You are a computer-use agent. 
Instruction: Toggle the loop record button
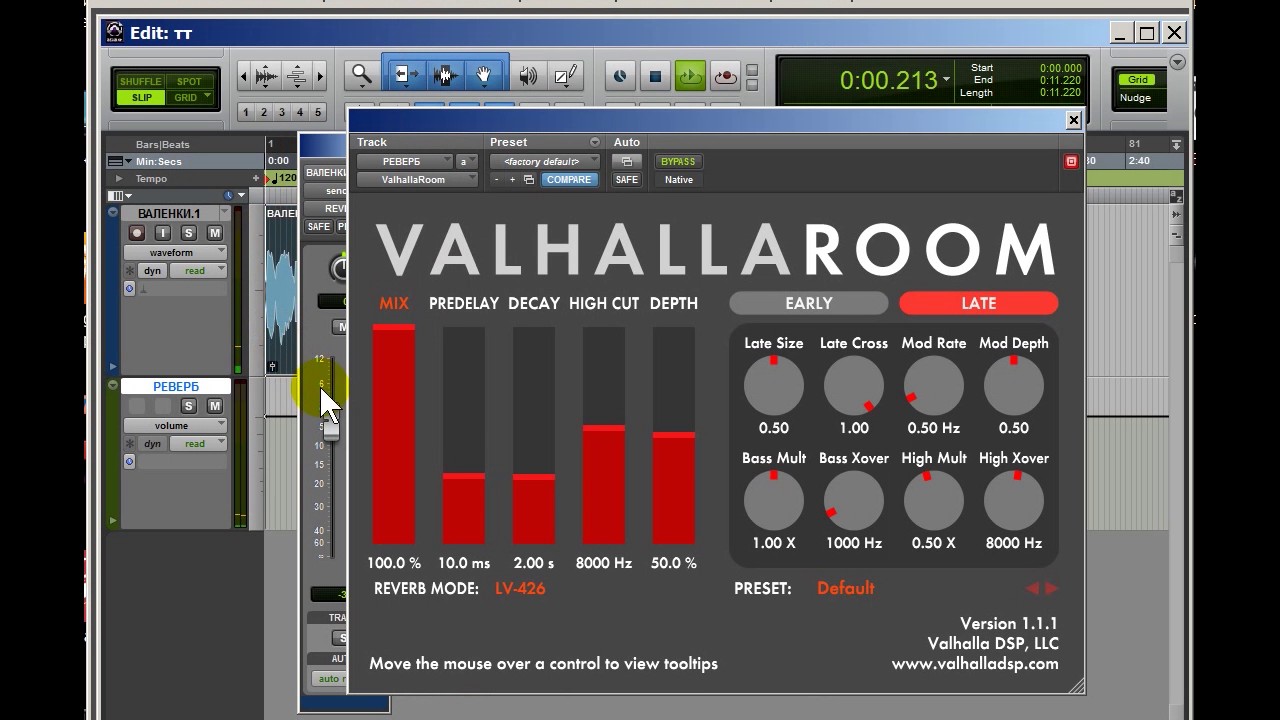[726, 76]
